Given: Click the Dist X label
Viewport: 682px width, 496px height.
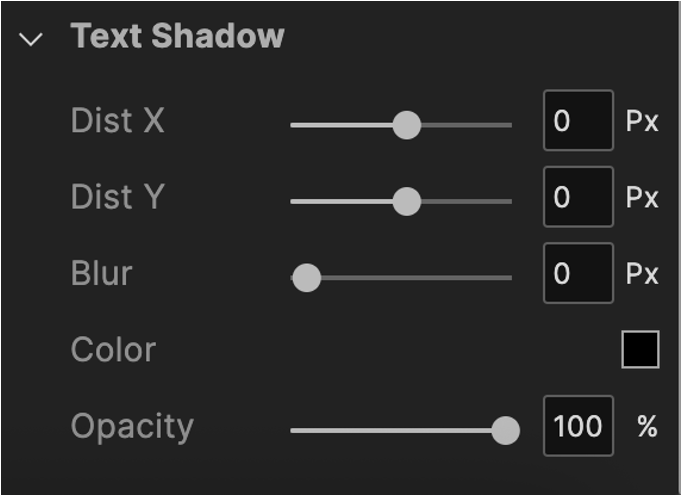Looking at the screenshot, I should [x=118, y=121].
